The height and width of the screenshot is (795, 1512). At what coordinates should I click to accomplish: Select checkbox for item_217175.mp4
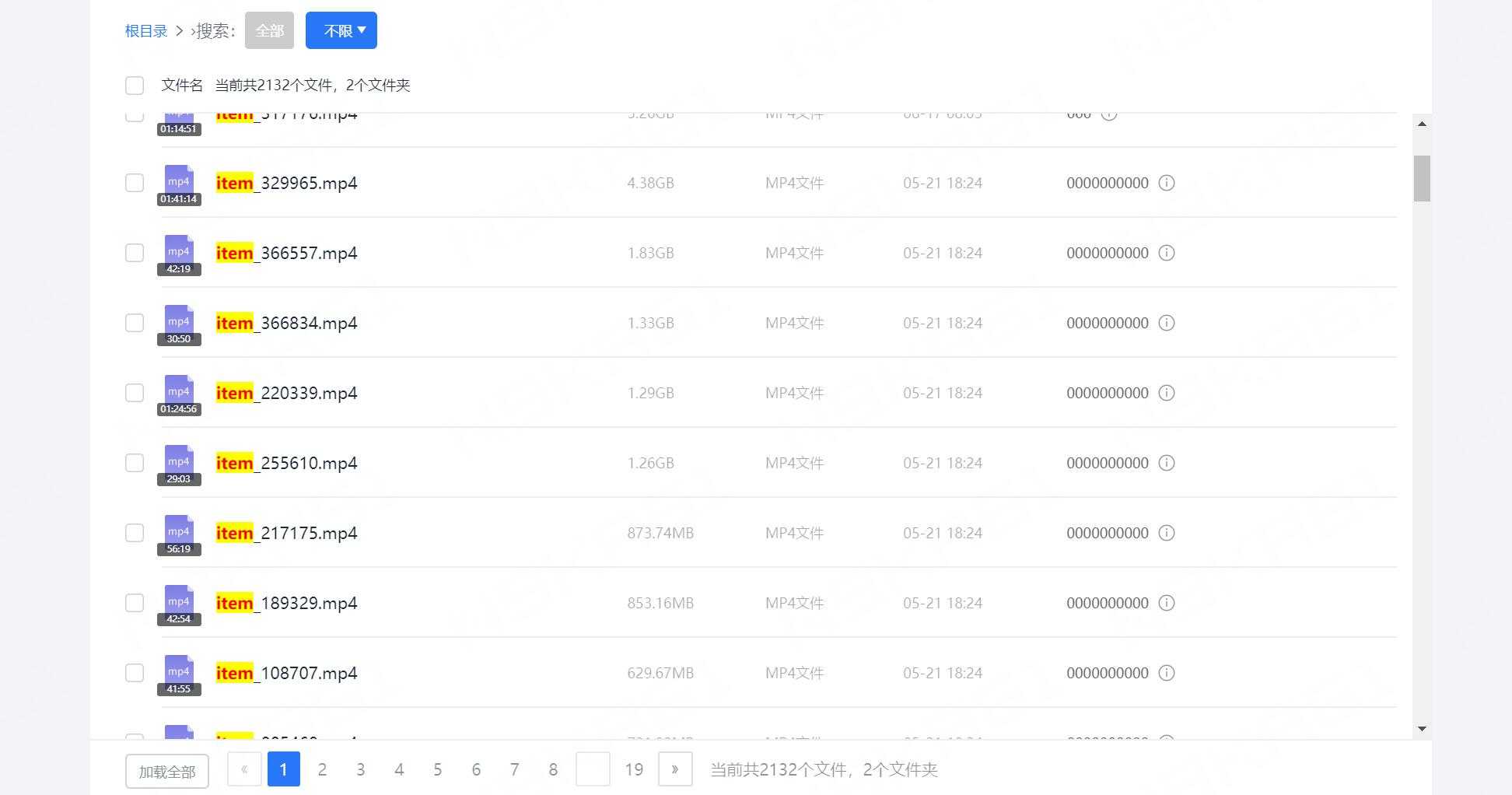point(135,533)
